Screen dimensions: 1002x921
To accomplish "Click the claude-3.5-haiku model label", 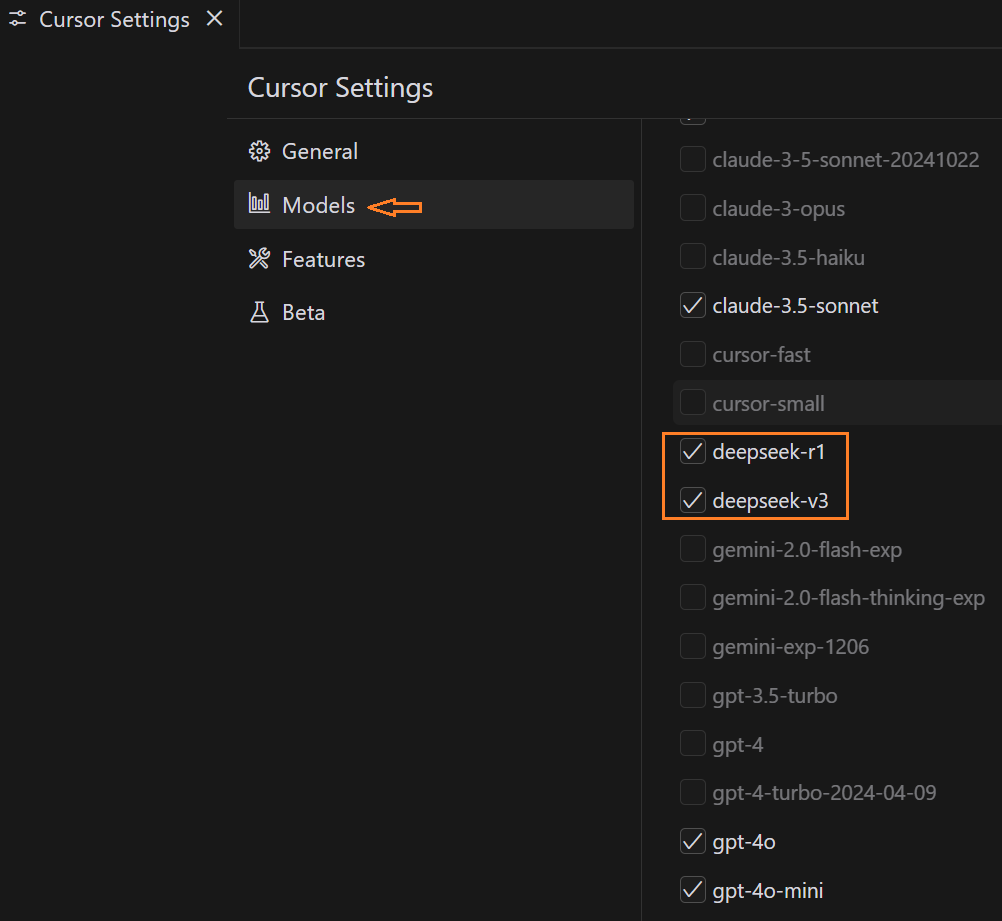I will coord(789,258).
